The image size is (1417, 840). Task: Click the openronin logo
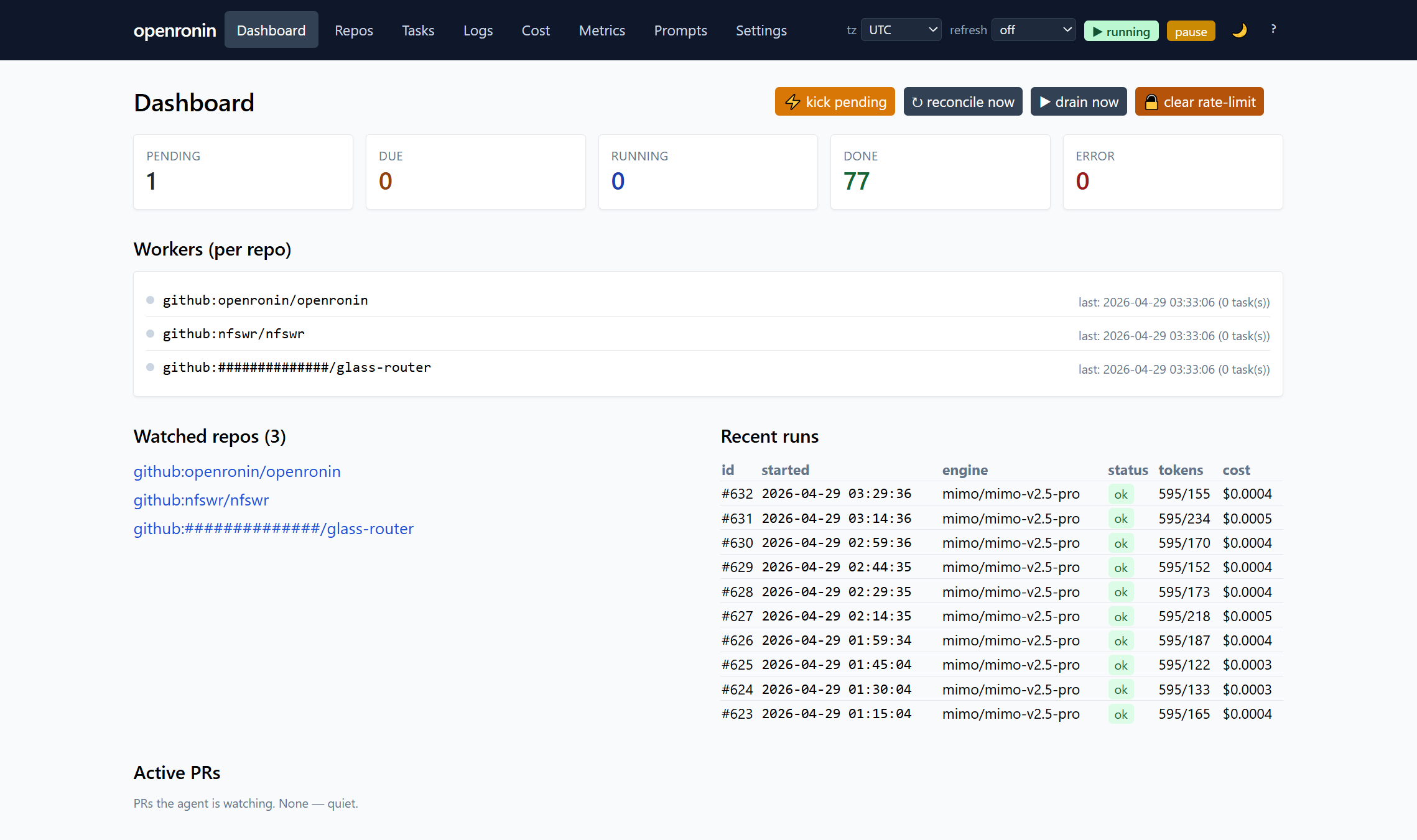[175, 30]
